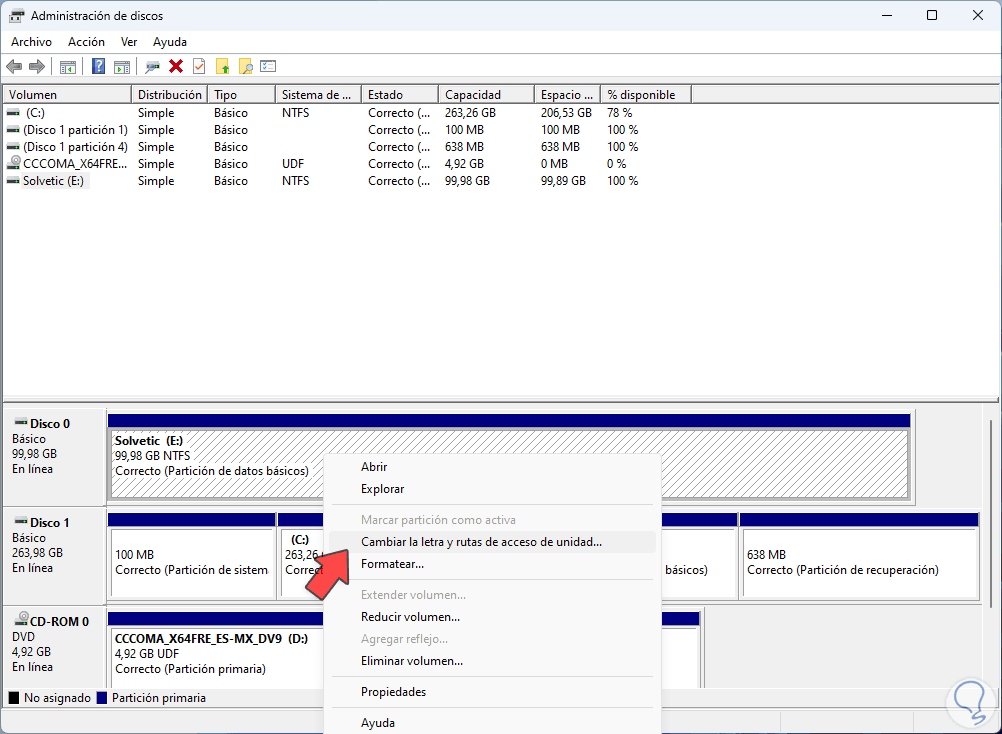Sort by the Capacidad column header
Viewport: 1002px width, 734px height.
(486, 95)
